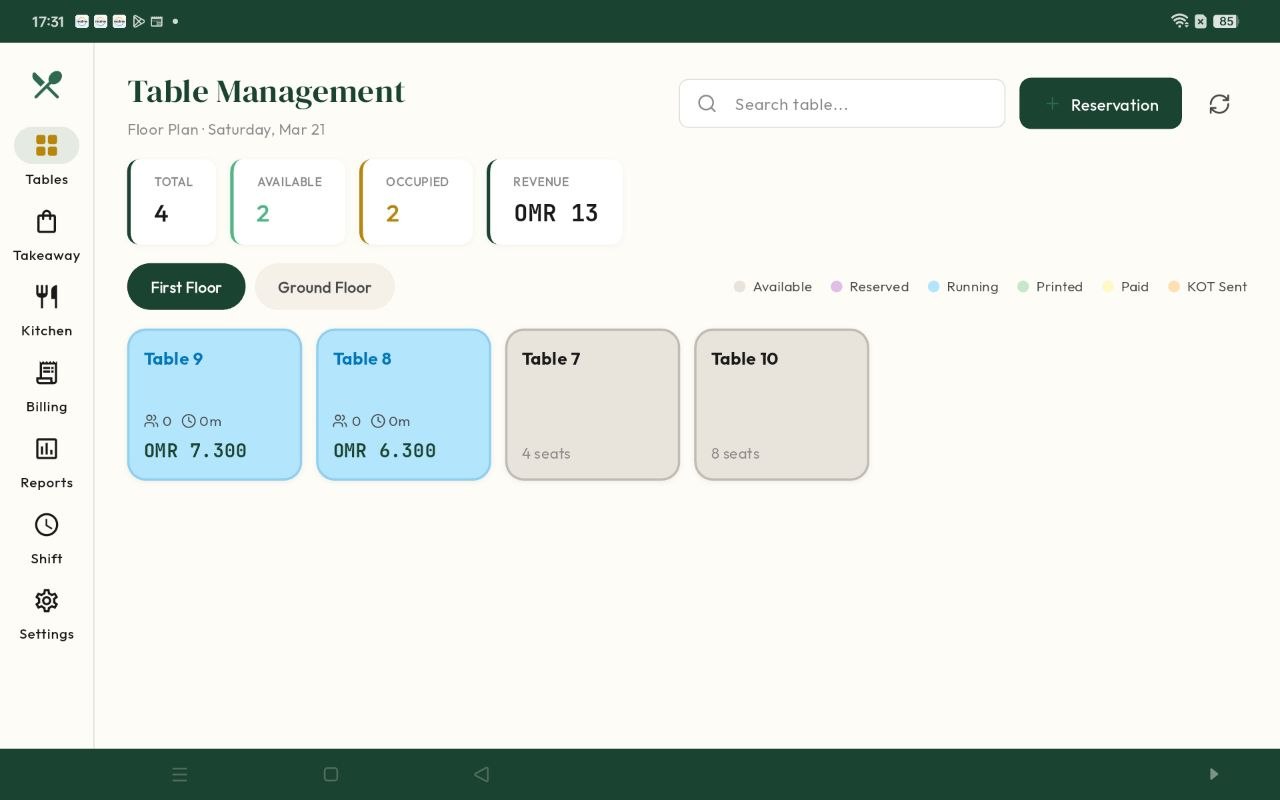Viewport: 1280px width, 800px height.
Task: Create a new Reservation
Action: [1100, 103]
